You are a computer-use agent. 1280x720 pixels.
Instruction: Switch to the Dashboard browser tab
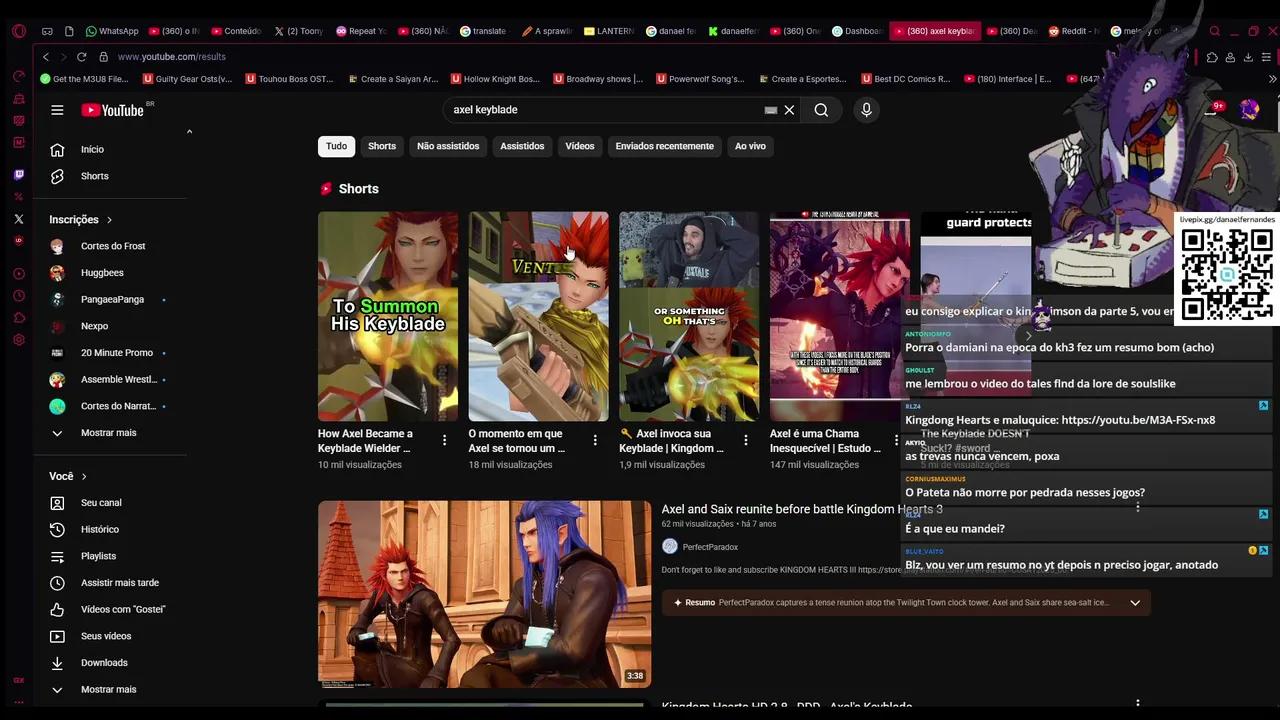coord(857,31)
